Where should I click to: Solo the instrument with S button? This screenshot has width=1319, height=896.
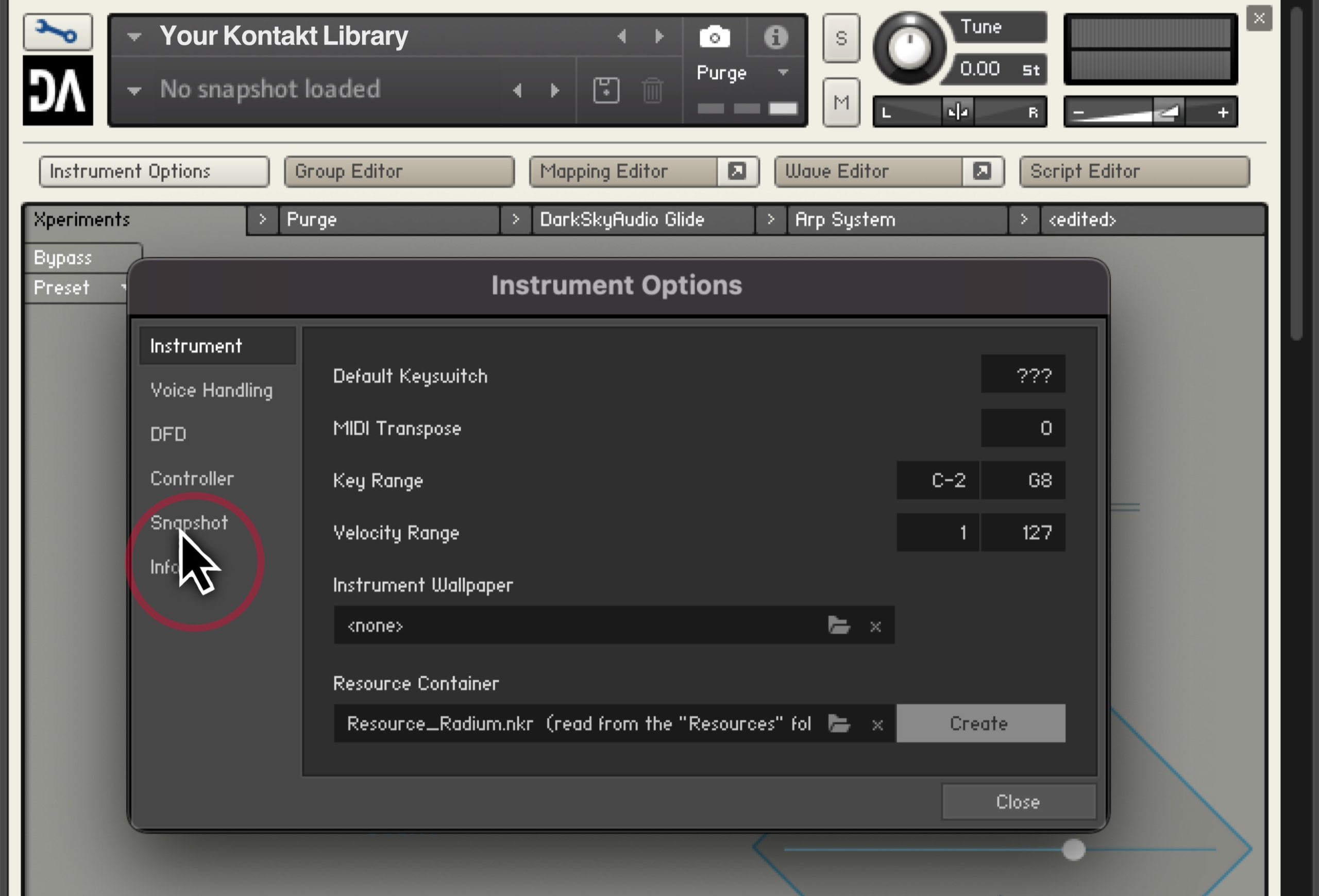click(841, 38)
